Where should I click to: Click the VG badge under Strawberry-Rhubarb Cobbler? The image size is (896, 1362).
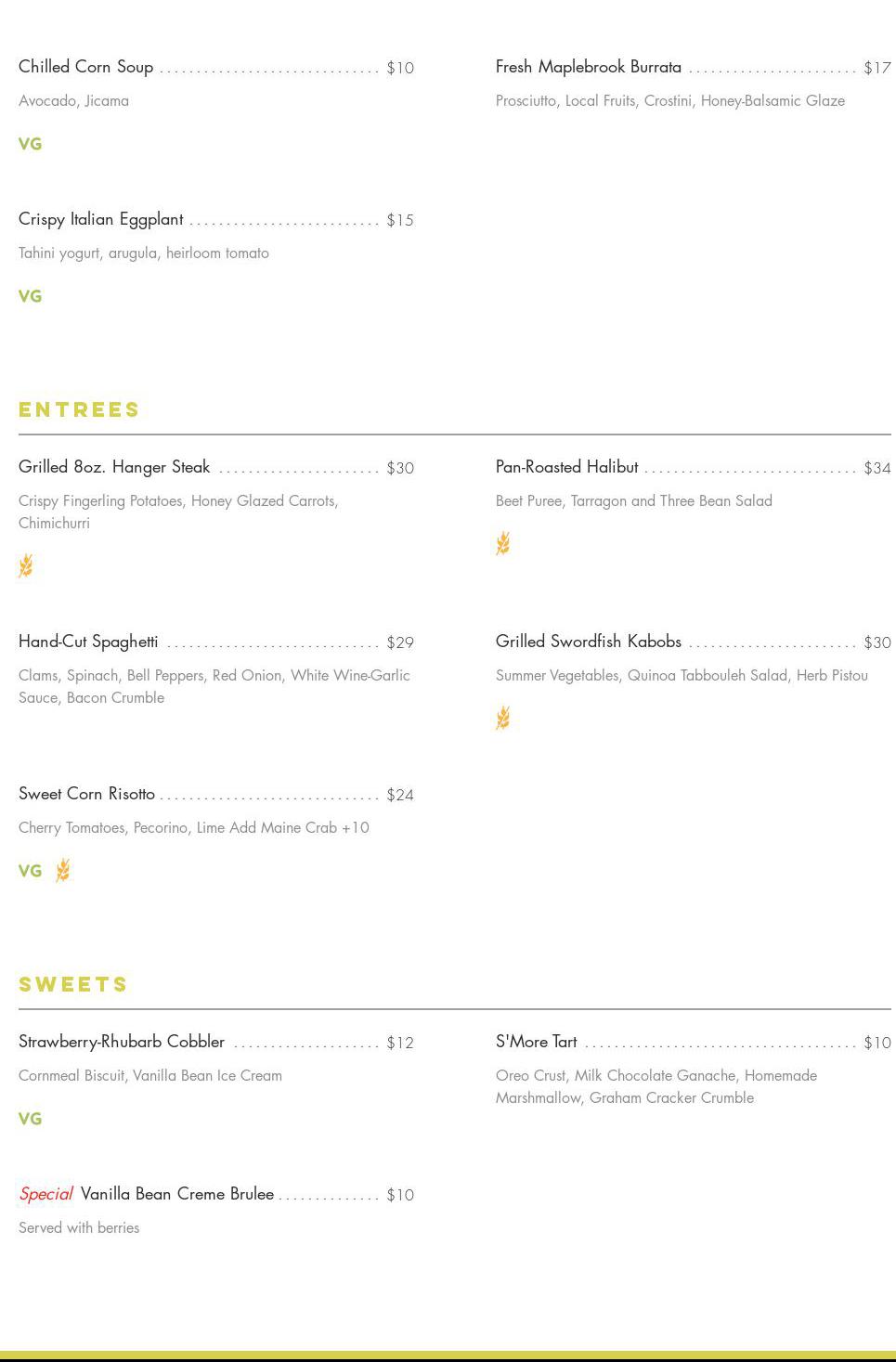coord(31,1119)
